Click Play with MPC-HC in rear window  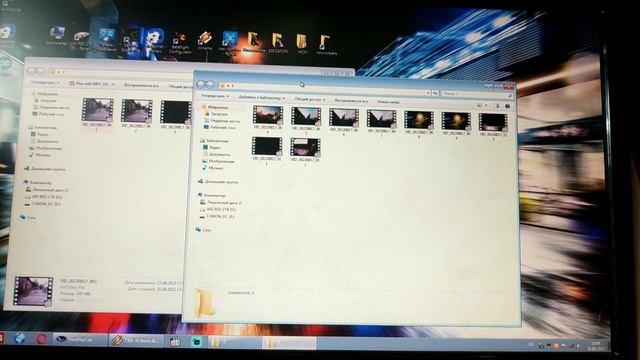point(89,84)
